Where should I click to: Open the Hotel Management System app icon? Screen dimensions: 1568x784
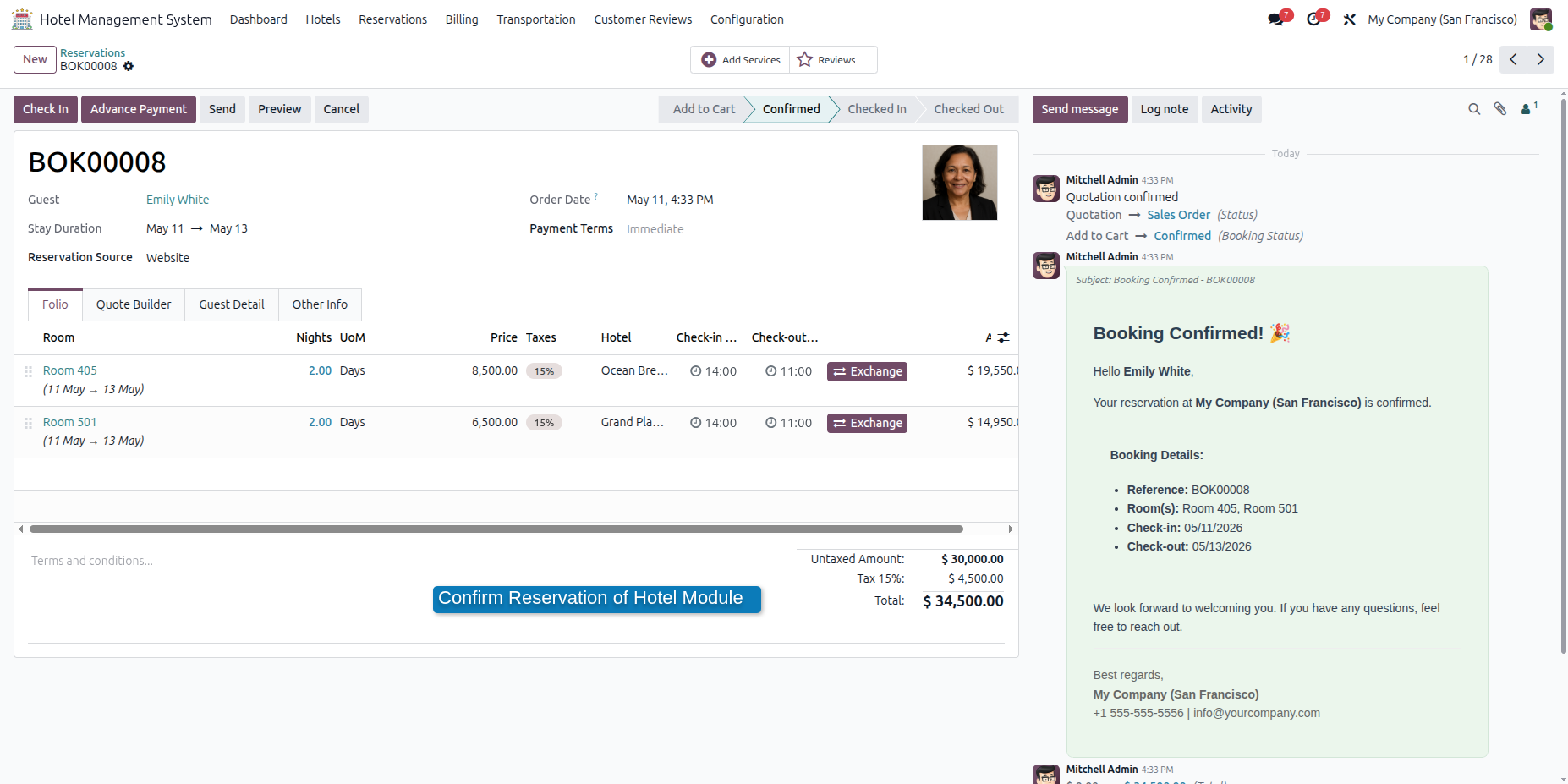(22, 19)
